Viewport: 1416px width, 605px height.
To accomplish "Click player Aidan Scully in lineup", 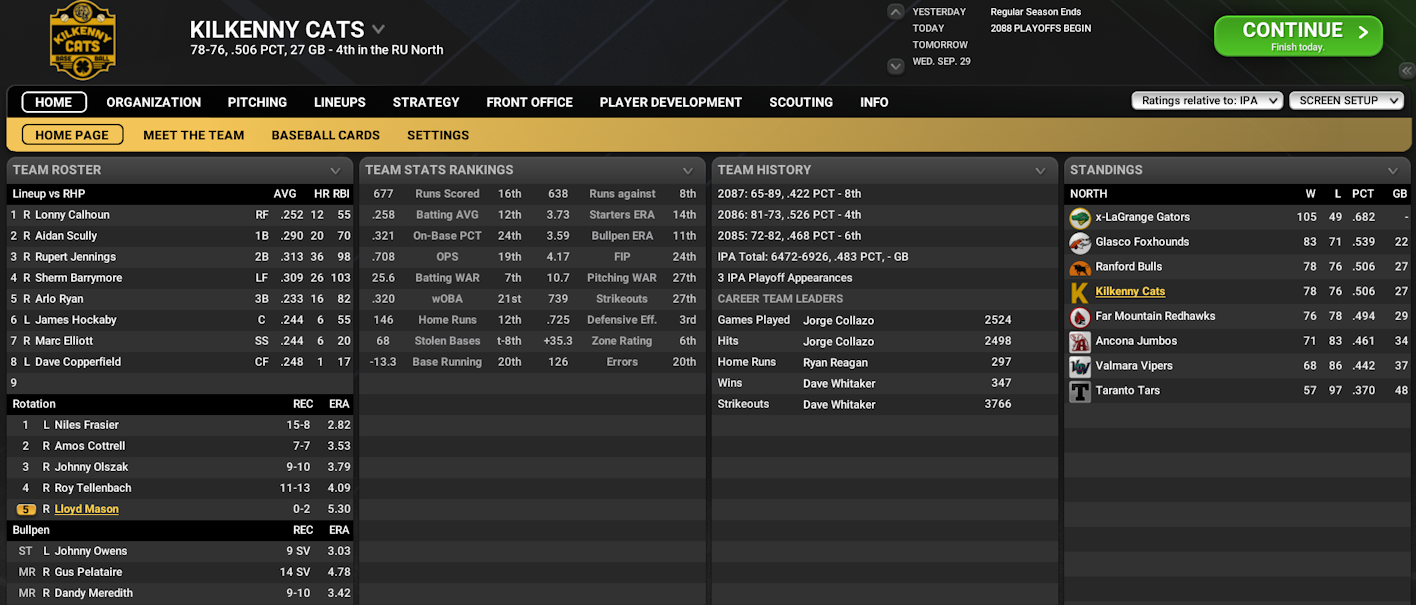I will [x=66, y=236].
